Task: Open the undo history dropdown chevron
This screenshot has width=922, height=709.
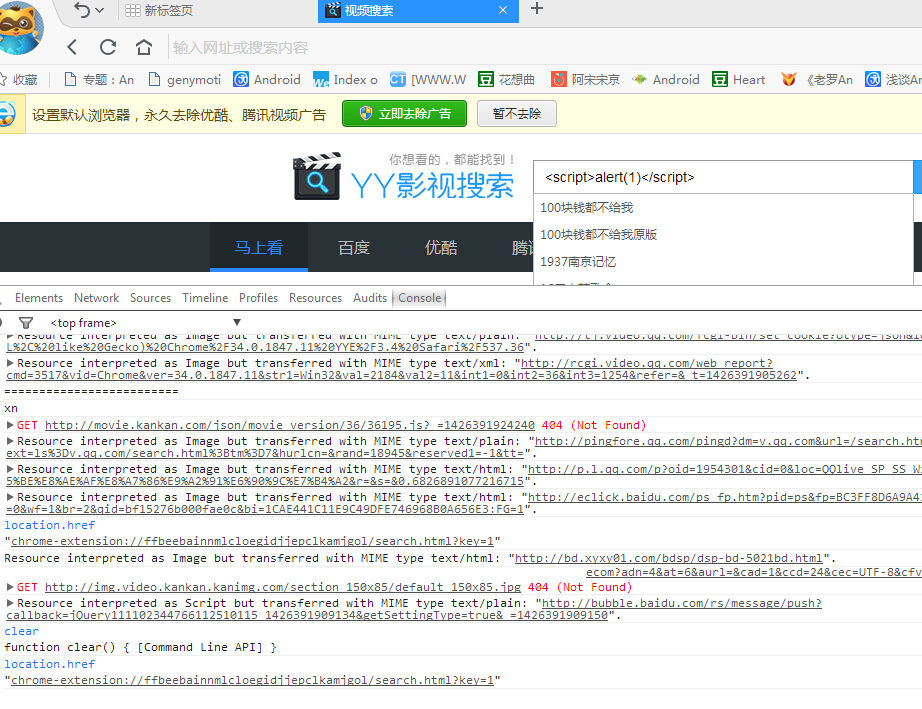Action: (x=99, y=10)
